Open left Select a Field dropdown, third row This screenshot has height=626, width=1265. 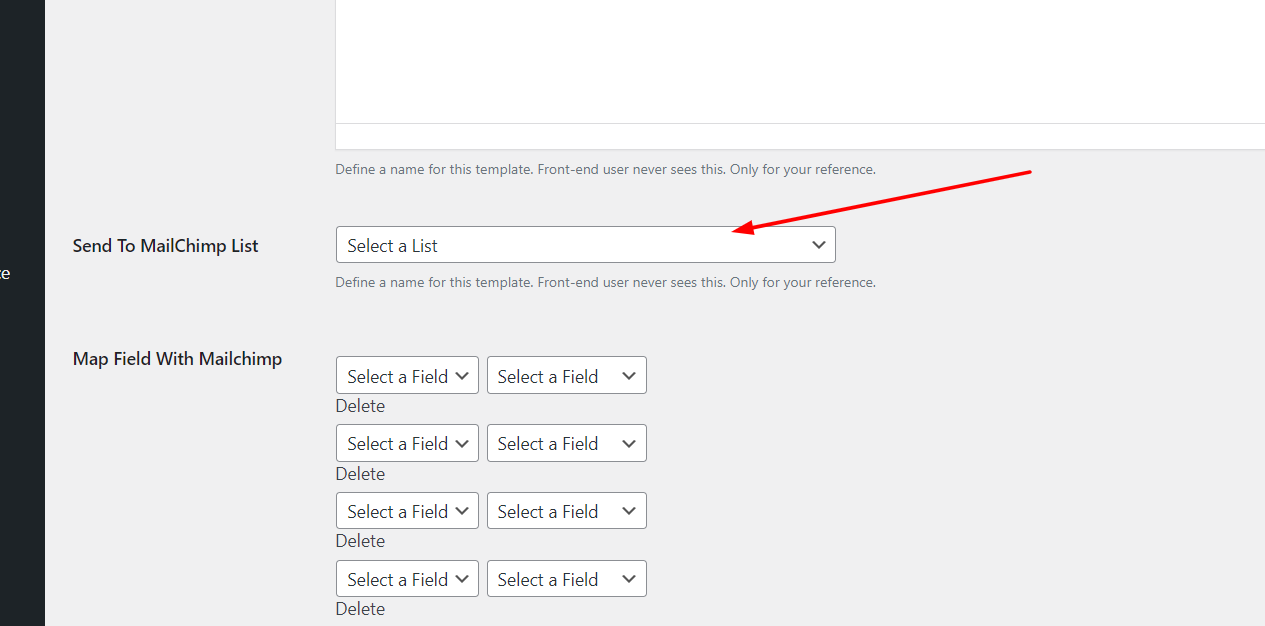pyautogui.click(x=407, y=511)
